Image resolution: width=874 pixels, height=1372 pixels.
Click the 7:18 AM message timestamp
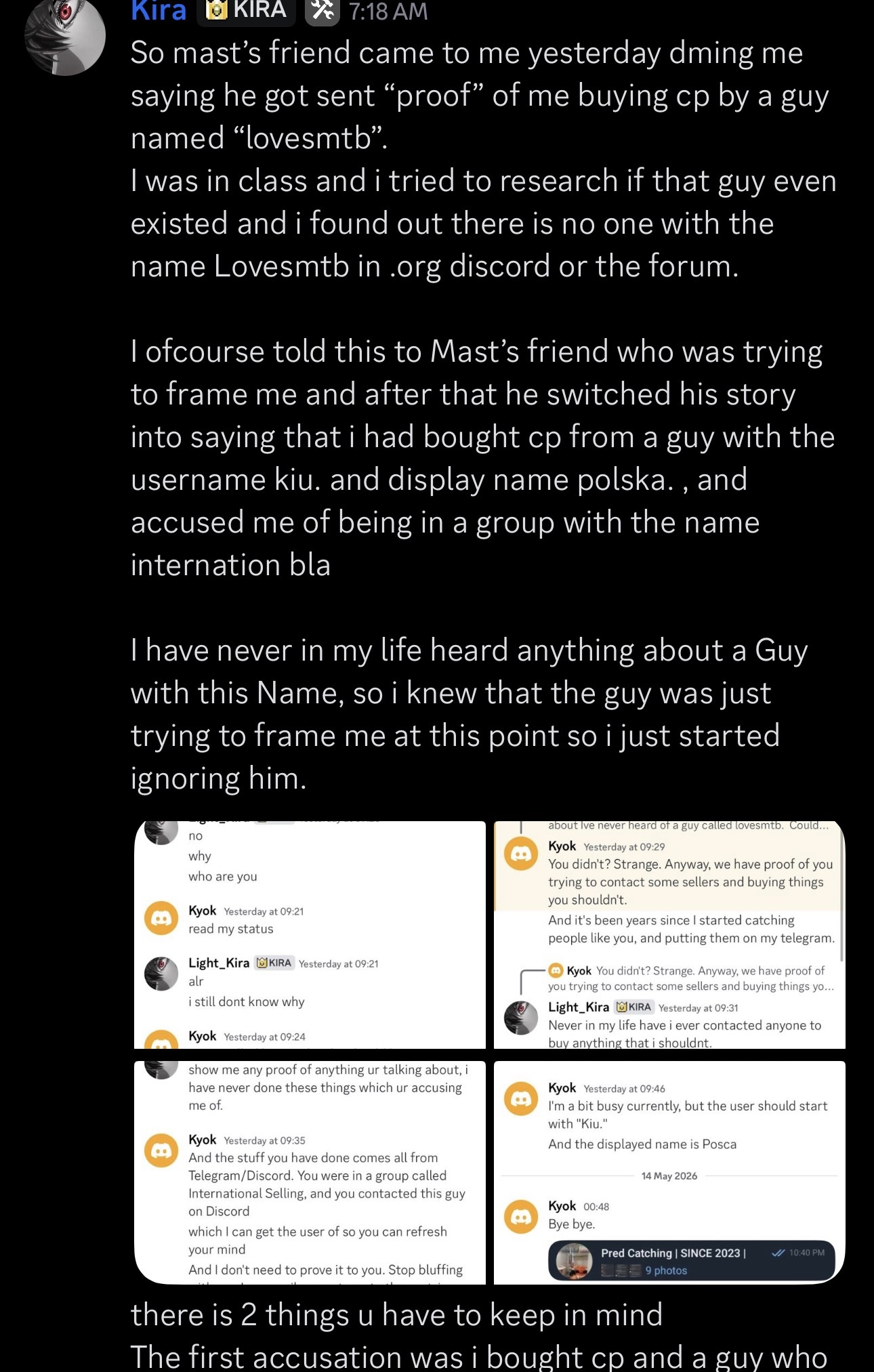(388, 12)
